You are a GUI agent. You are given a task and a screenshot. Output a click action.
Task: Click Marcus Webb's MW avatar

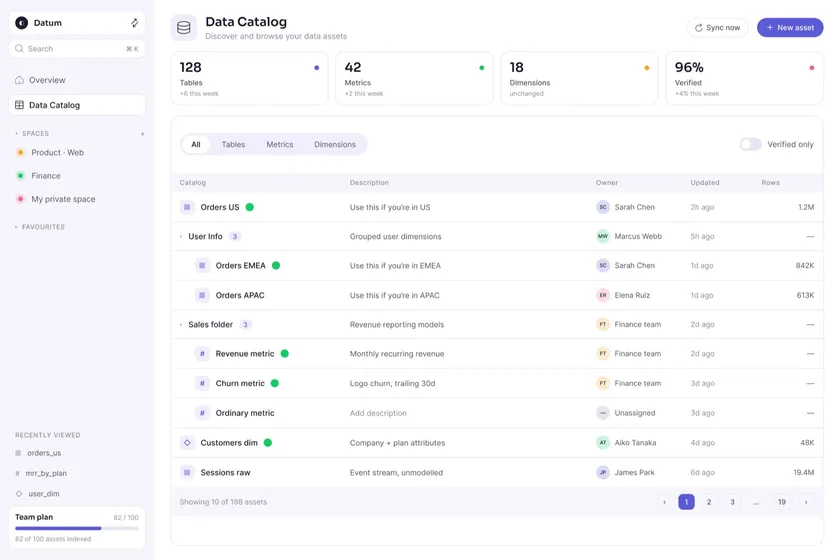click(x=603, y=236)
